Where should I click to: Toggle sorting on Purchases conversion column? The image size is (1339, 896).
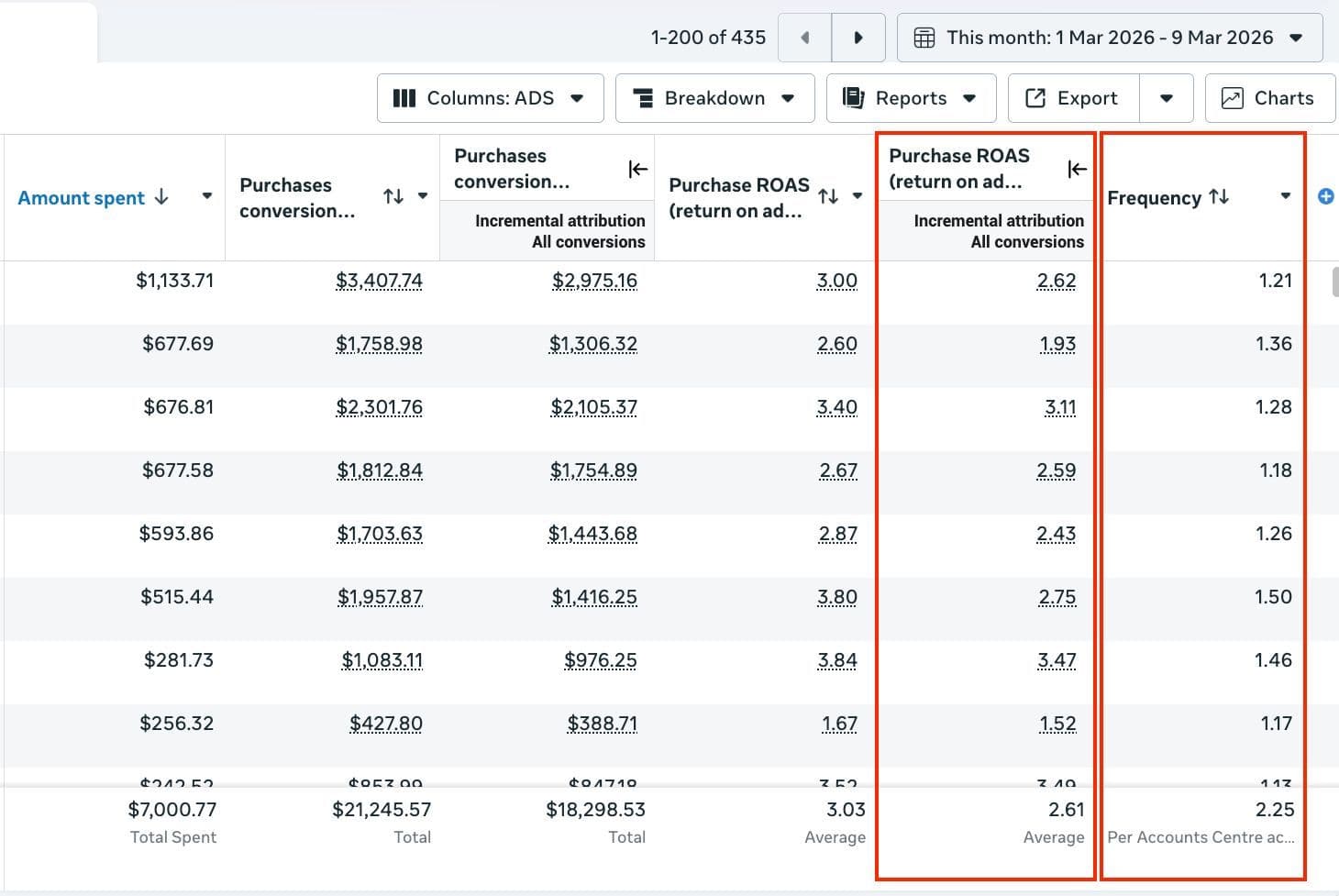[393, 196]
